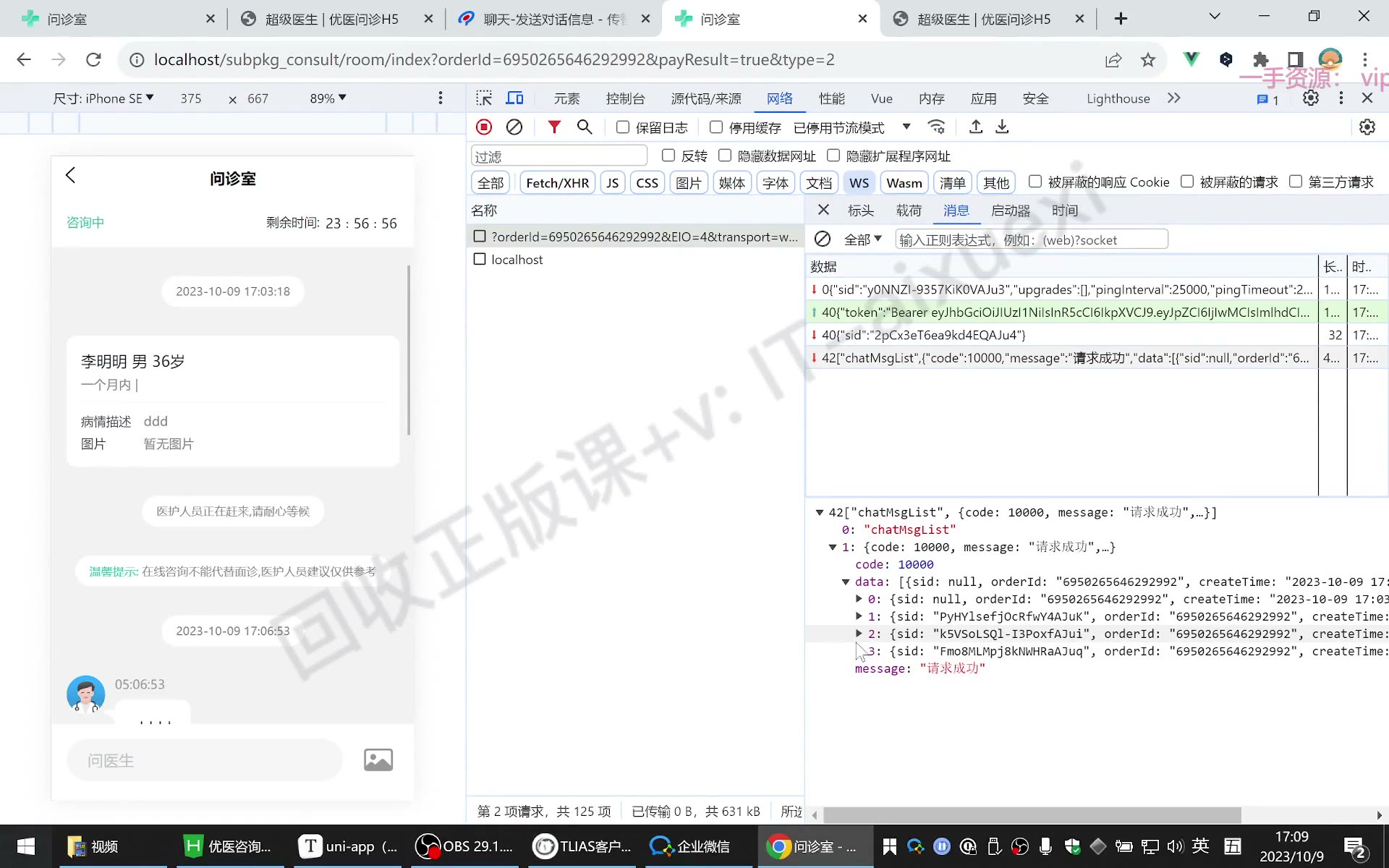
Task: Bookmark this page star icon
Action: [x=1148, y=60]
